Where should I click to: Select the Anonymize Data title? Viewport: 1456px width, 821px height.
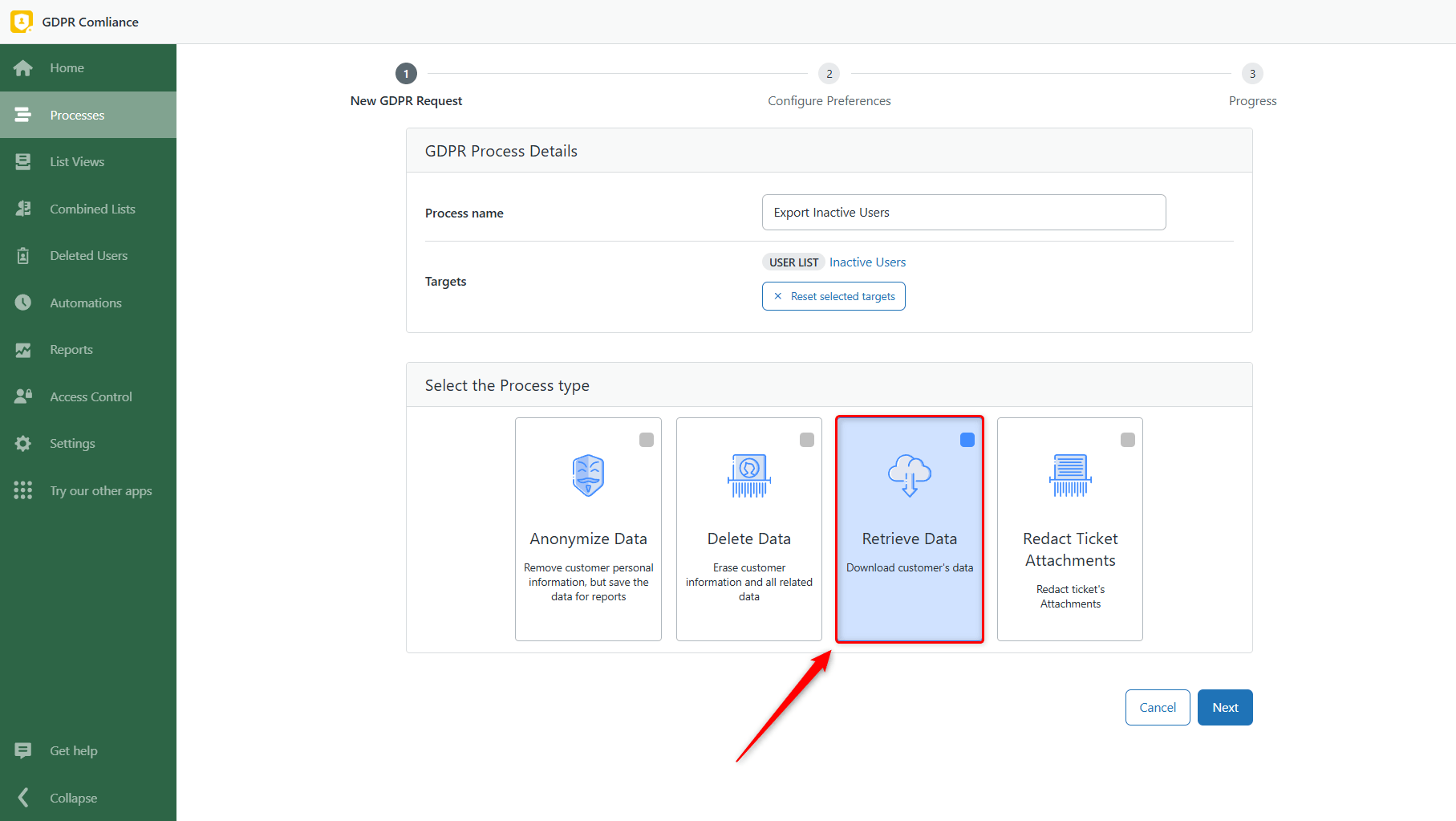[x=588, y=539]
